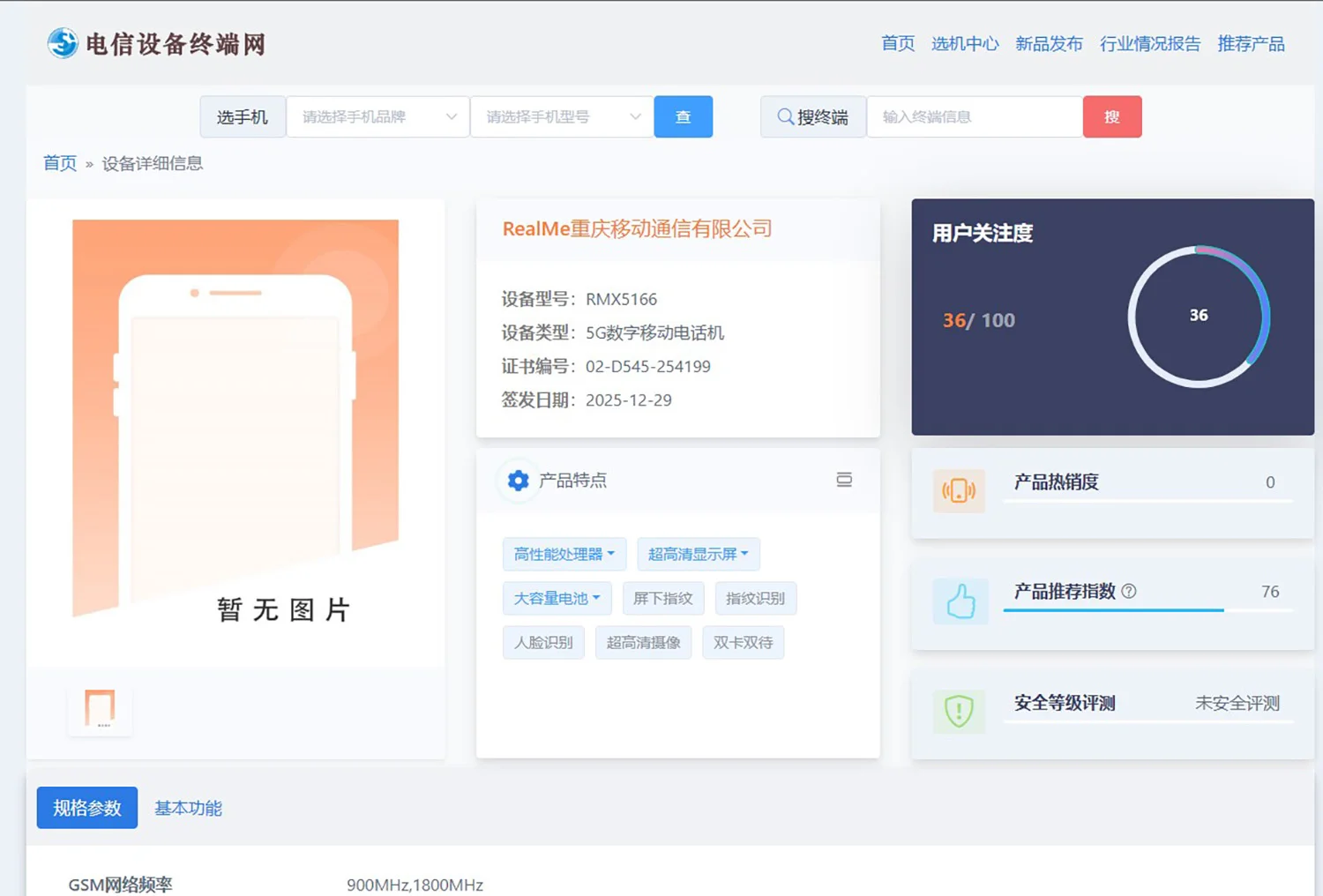Click the blue 查 search button
1323x896 pixels.
pos(683,116)
